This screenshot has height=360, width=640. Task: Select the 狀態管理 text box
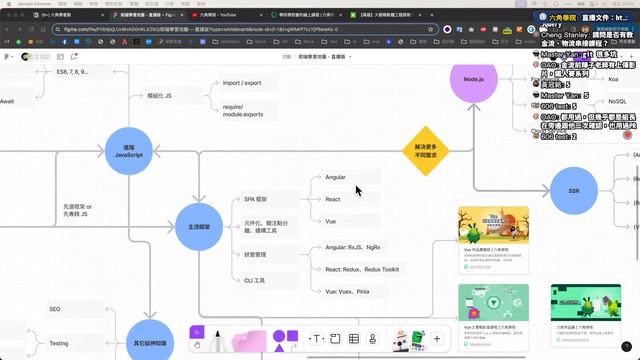tap(270, 254)
